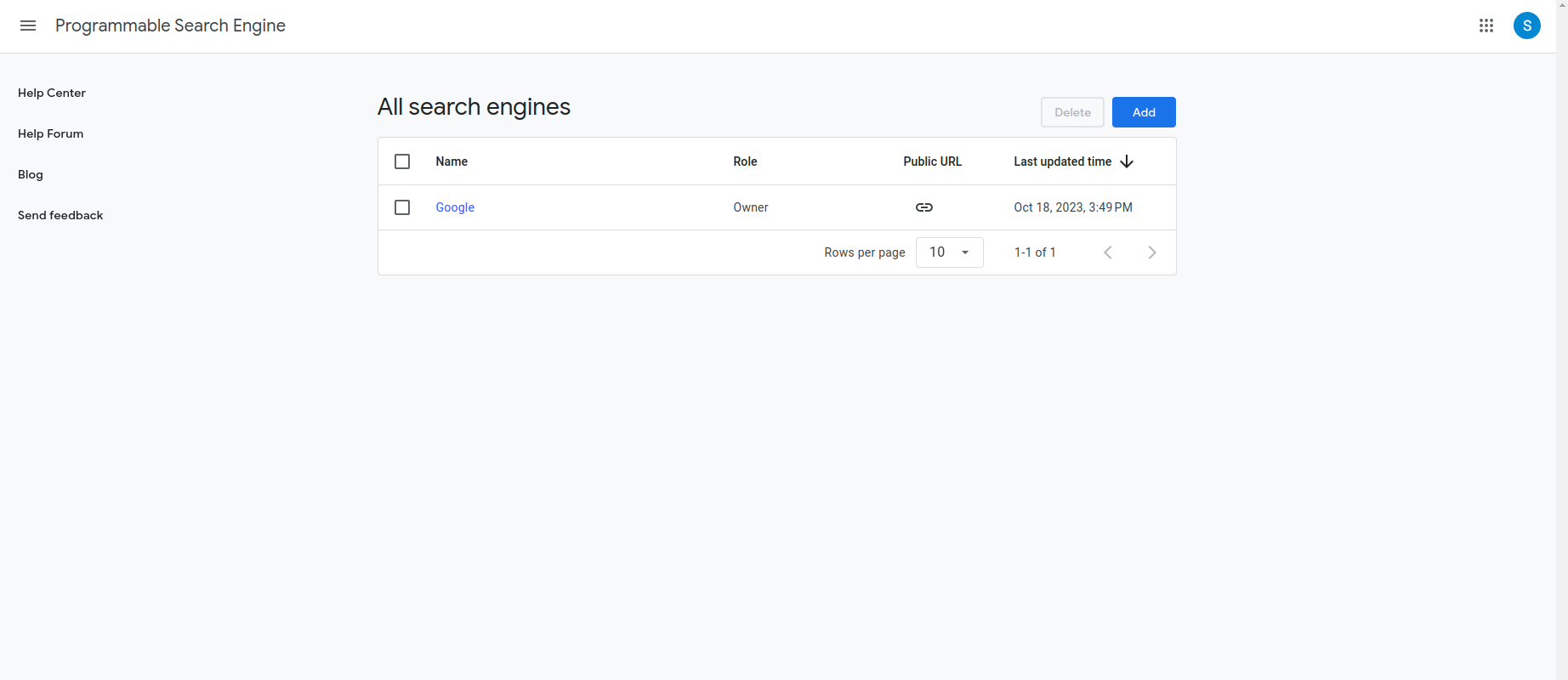This screenshot has width=1568, height=680.
Task: Sort by last updated time arrow
Action: 1127,161
